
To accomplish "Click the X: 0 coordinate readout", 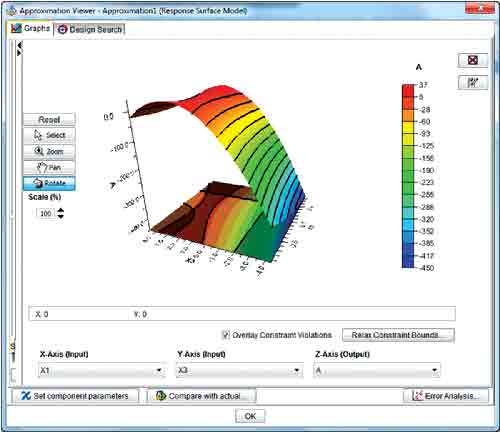I will [42, 314].
